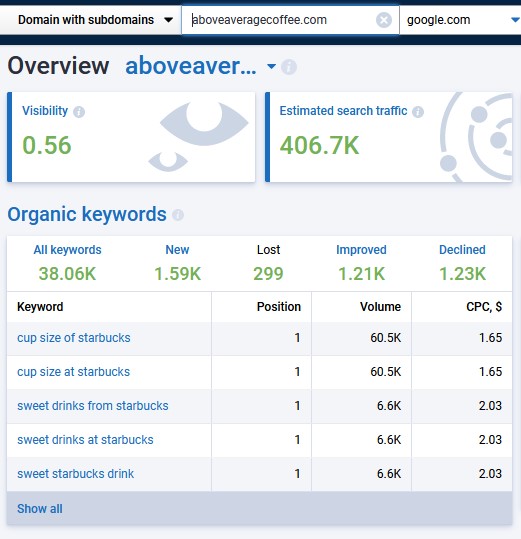Switch to the Declined keywords tab
The width and height of the screenshot is (521, 539).
coord(462,250)
